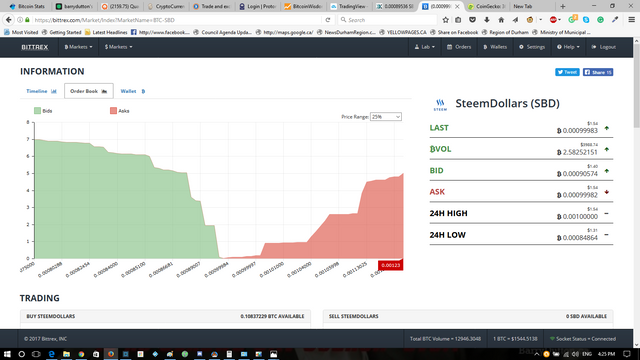640x360 pixels.
Task: Click the BID price value 0.00090574
Action: click(580, 173)
